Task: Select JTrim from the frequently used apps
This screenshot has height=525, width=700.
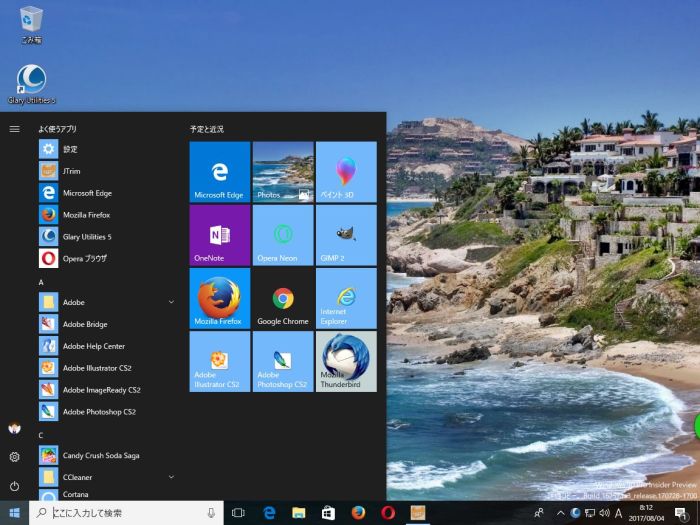Action: point(71,171)
